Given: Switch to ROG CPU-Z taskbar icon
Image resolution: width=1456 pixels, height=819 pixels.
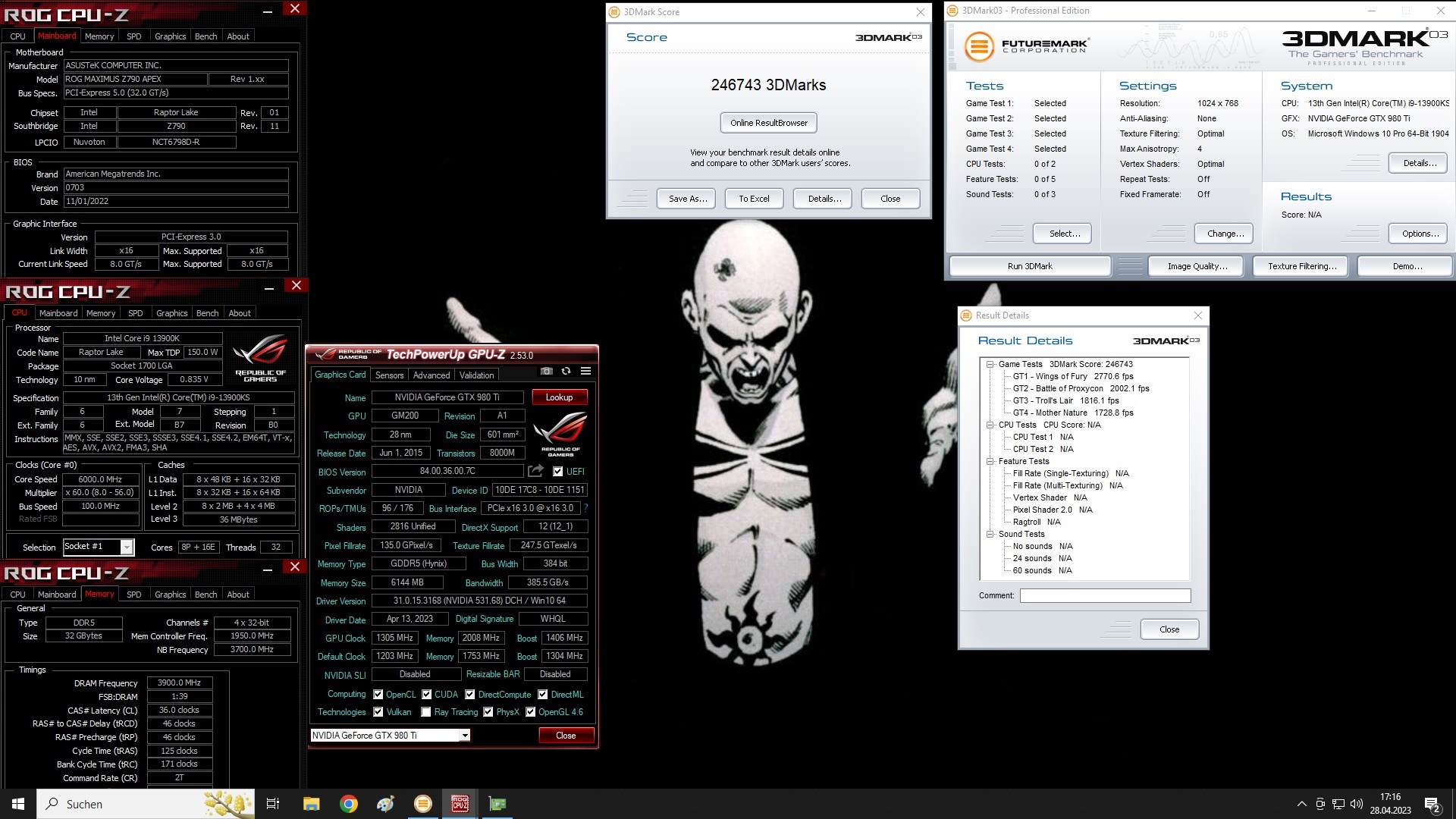Looking at the screenshot, I should pos(460,804).
